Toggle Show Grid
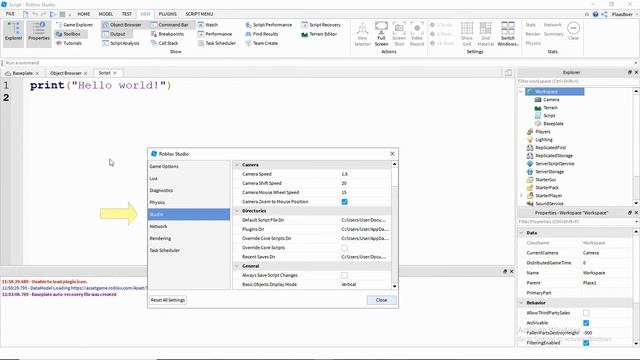 pos(467,34)
